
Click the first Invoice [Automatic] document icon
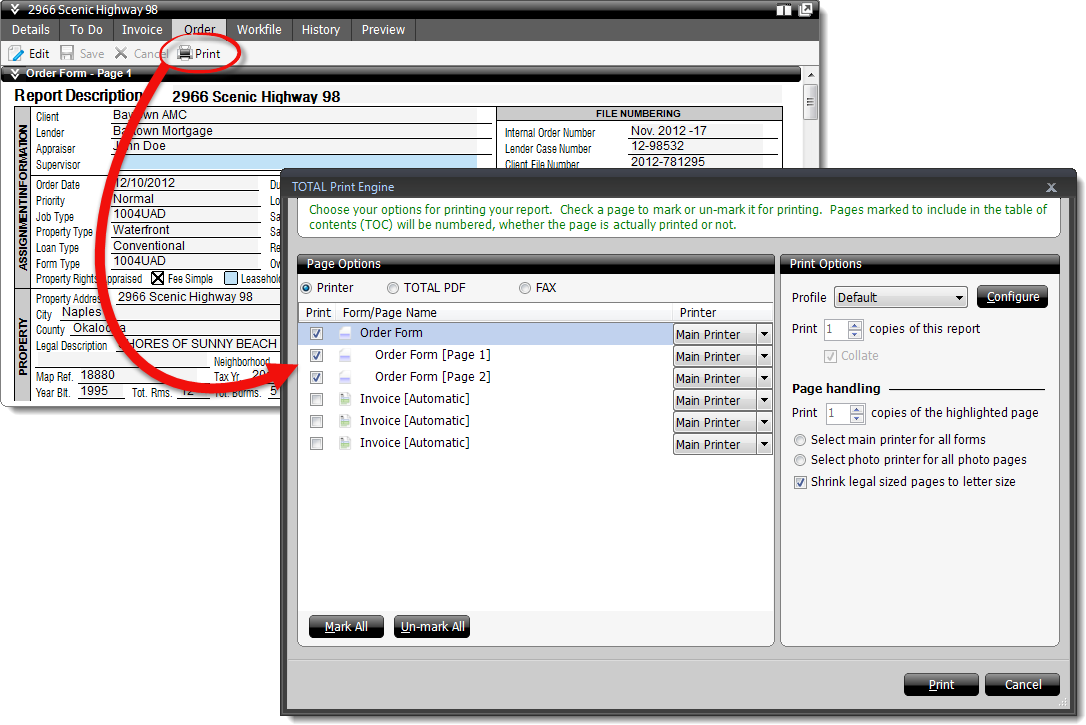pyautogui.click(x=345, y=399)
